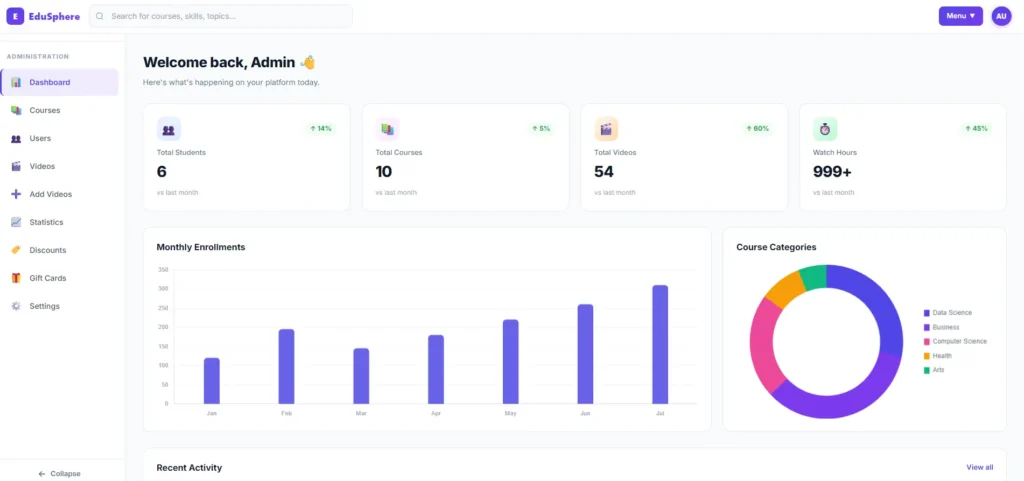Viewport: 1024px width, 481px height.
Task: Click the Add Videos plus icon
Action: 16,194
